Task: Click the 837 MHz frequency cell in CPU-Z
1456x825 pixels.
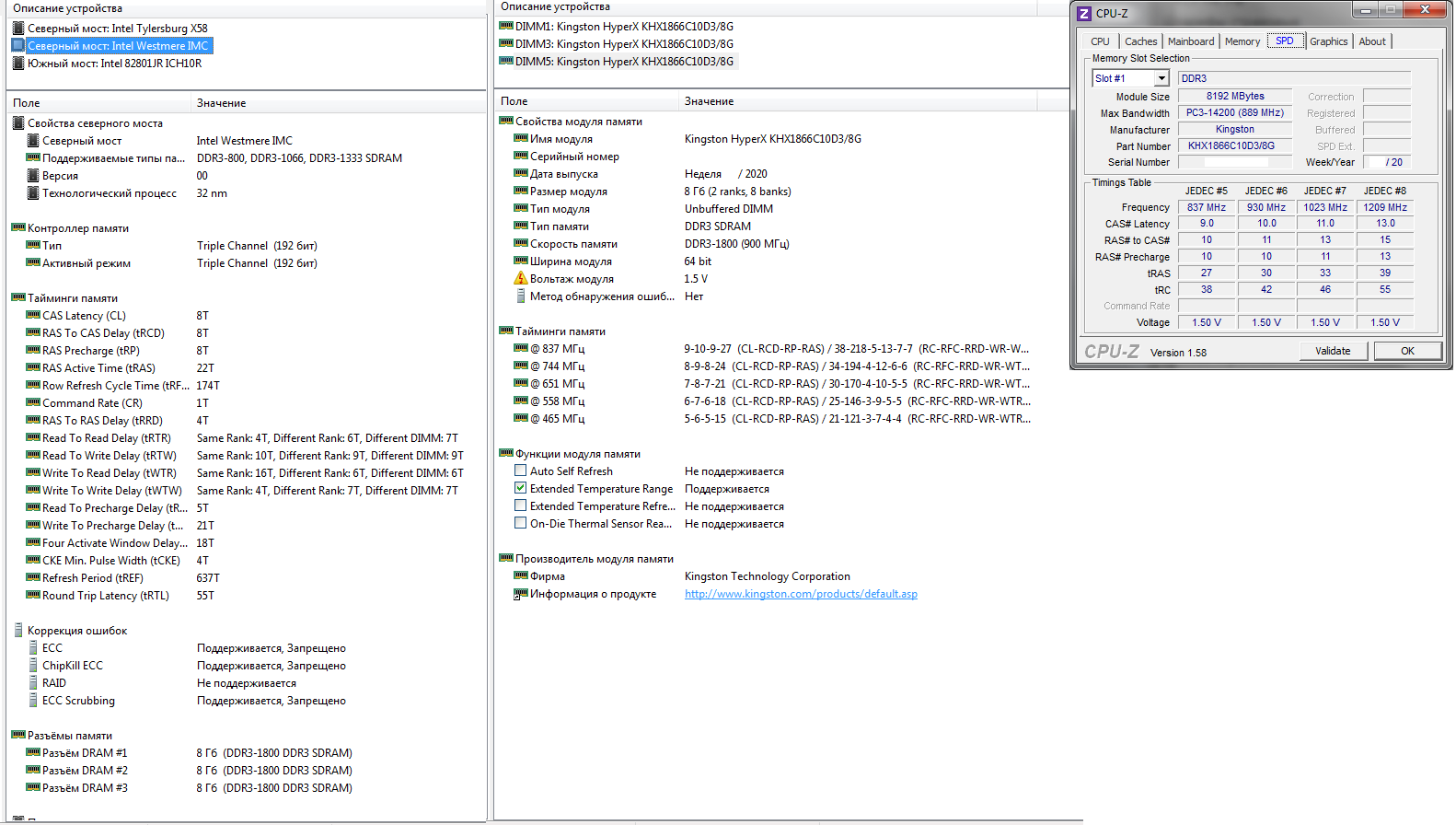Action: point(1207,208)
